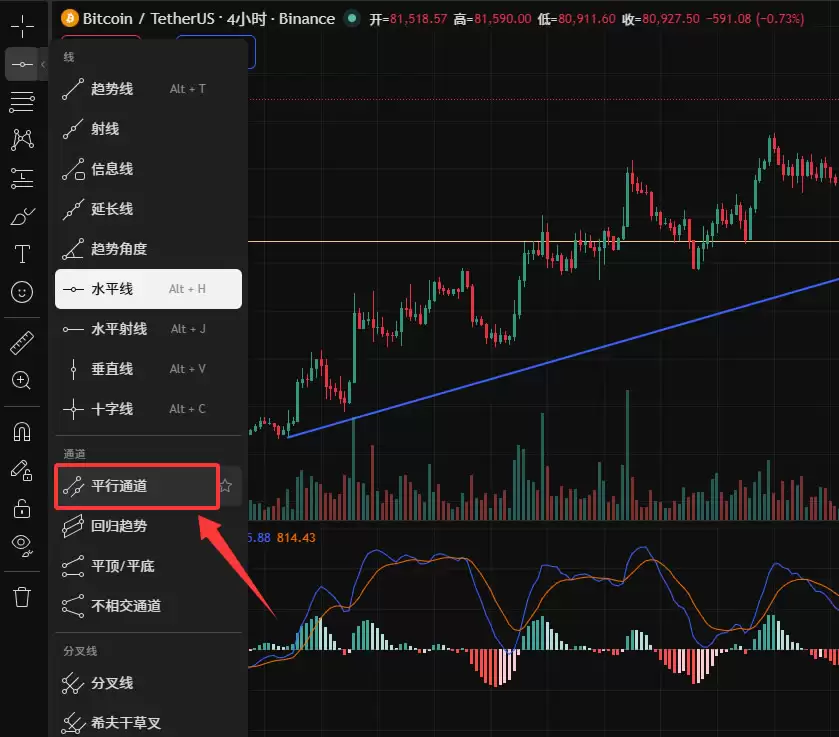The height and width of the screenshot is (737, 839).
Task: Open the forecasting and measurement tools
Action: [22, 178]
